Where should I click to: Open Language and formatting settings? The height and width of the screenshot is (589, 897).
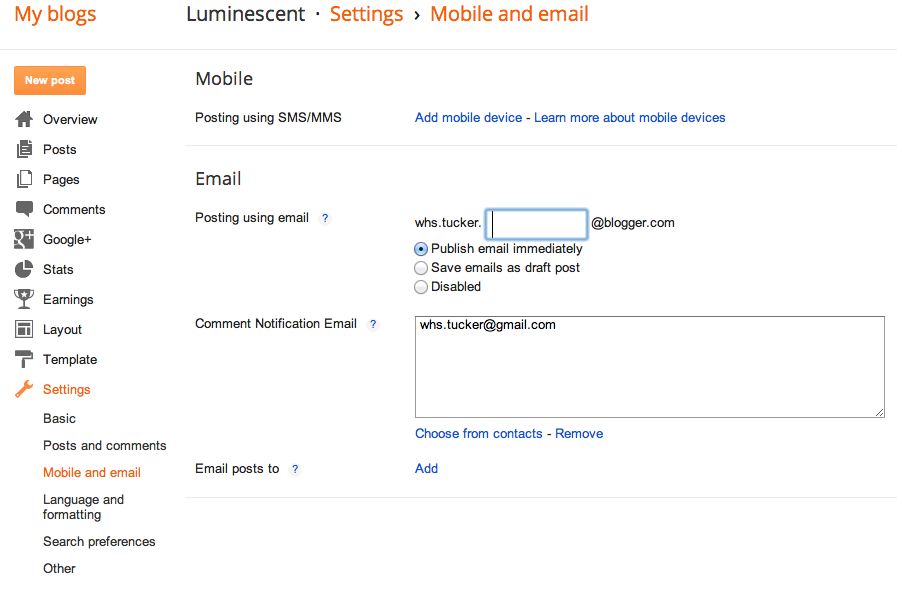[84, 507]
